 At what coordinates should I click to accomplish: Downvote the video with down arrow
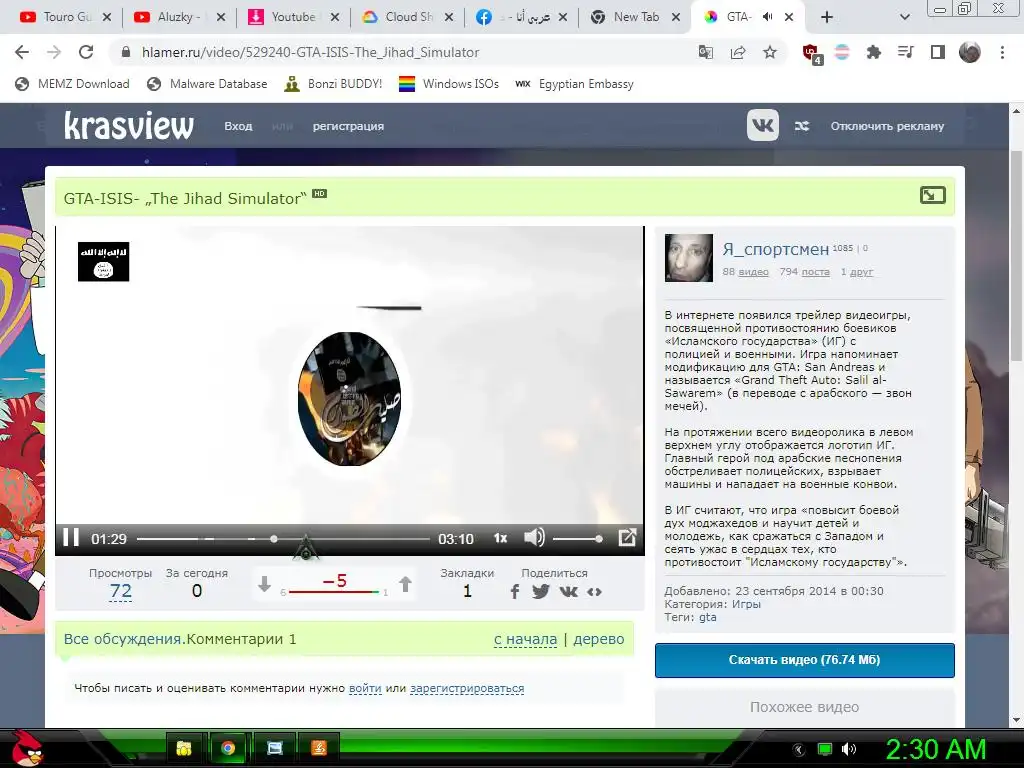click(264, 584)
